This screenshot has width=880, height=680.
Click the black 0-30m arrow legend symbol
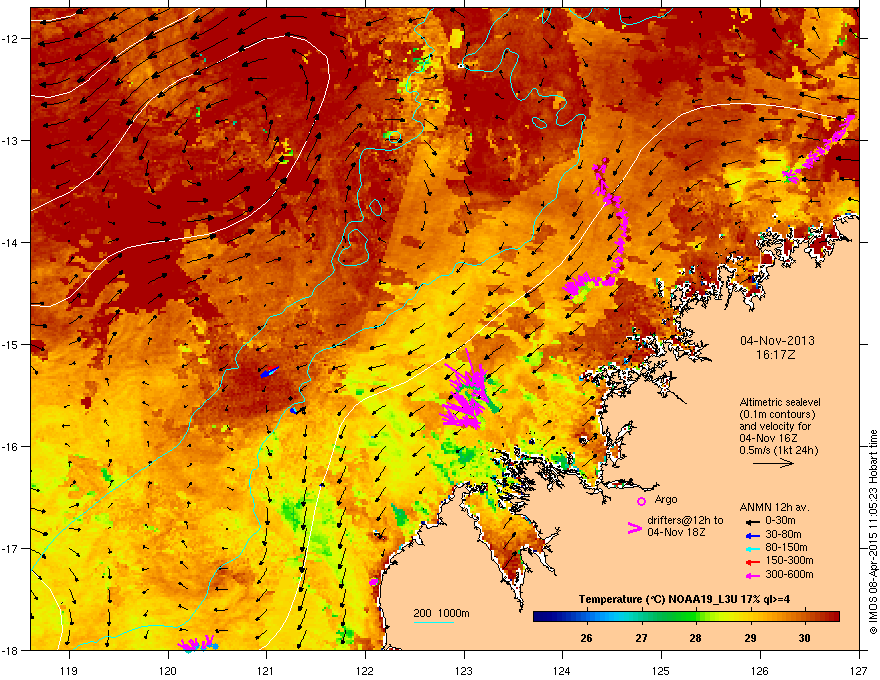point(752,521)
